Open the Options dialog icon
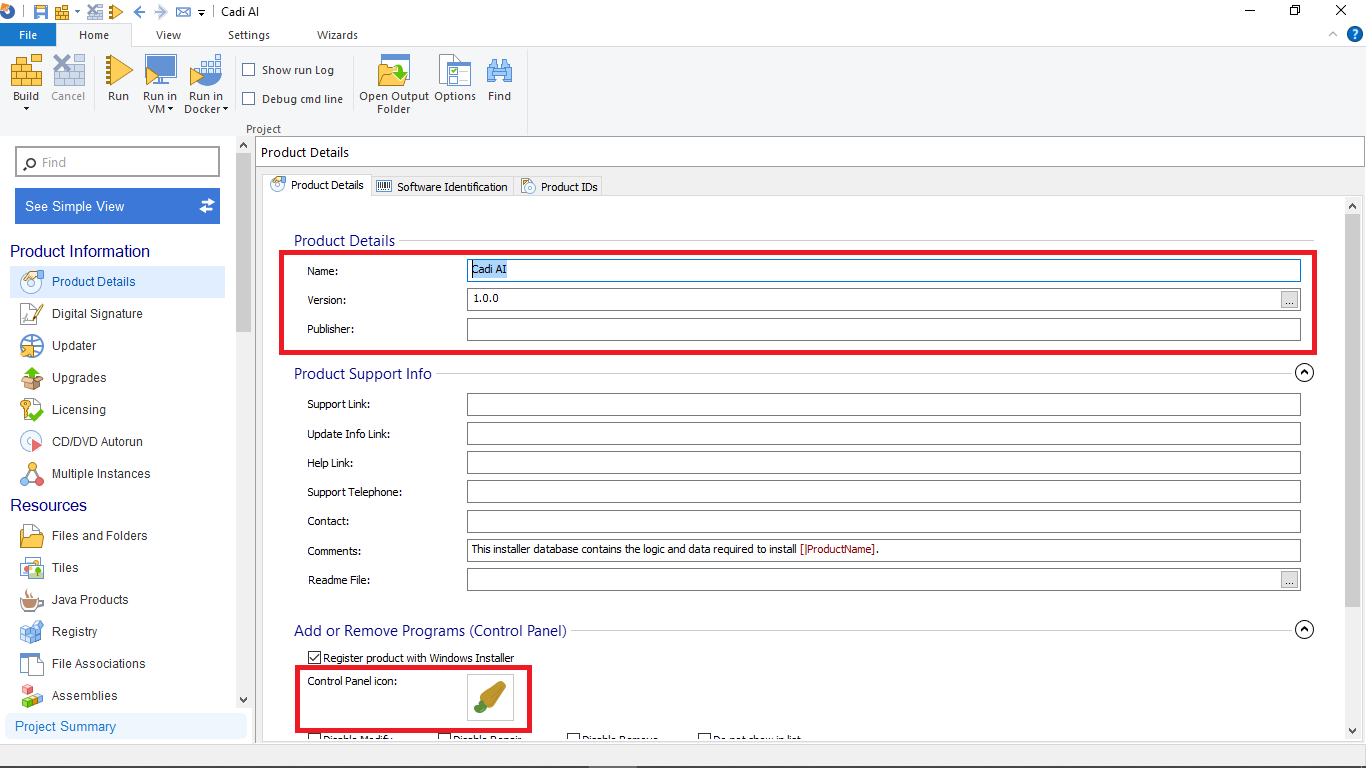The width and height of the screenshot is (1366, 768). [455, 74]
